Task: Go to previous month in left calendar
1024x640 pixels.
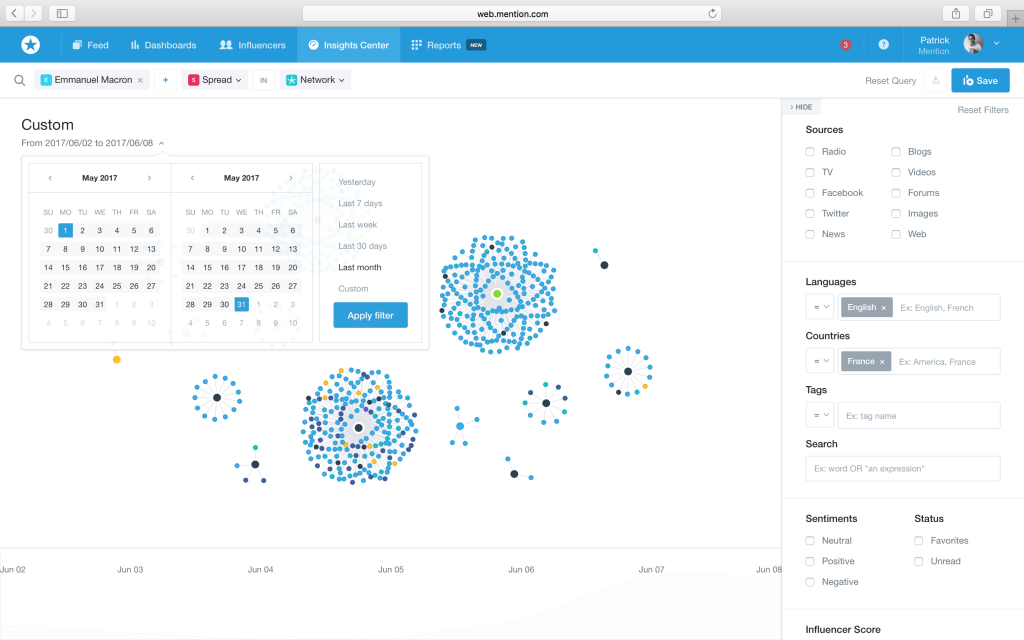Action: coord(50,178)
